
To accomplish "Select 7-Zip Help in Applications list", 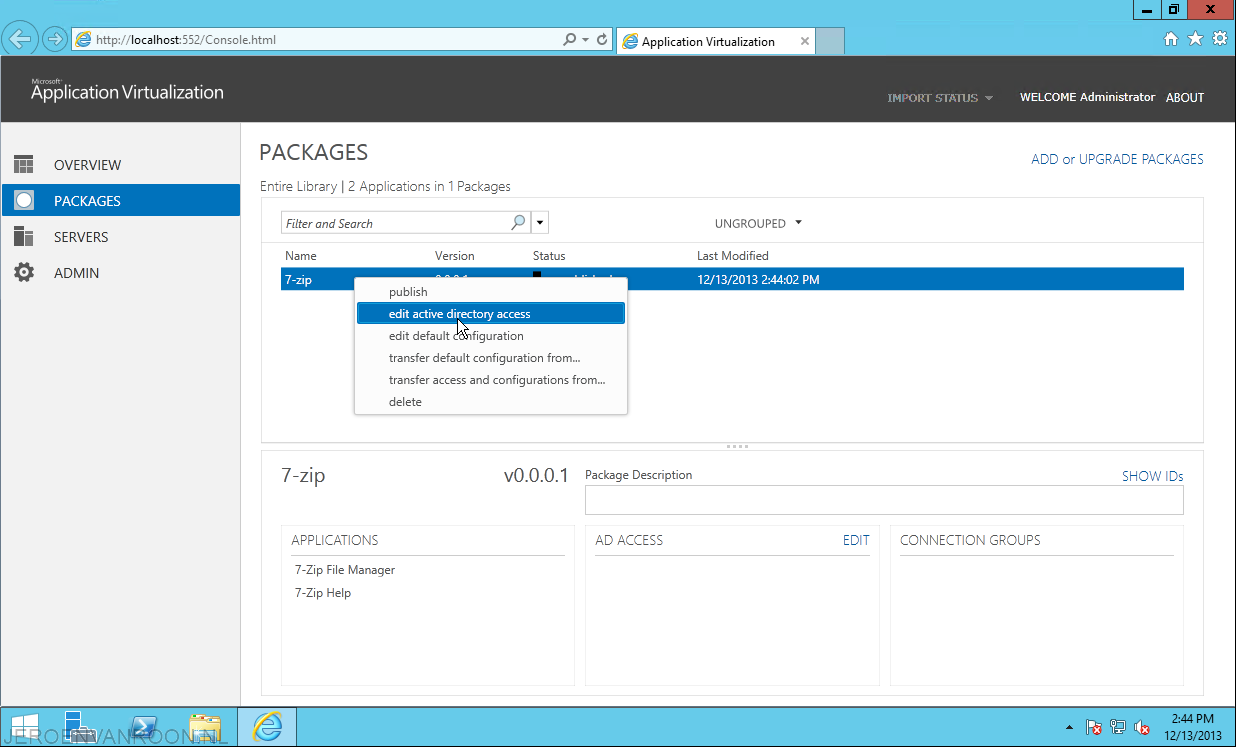I will (323, 593).
